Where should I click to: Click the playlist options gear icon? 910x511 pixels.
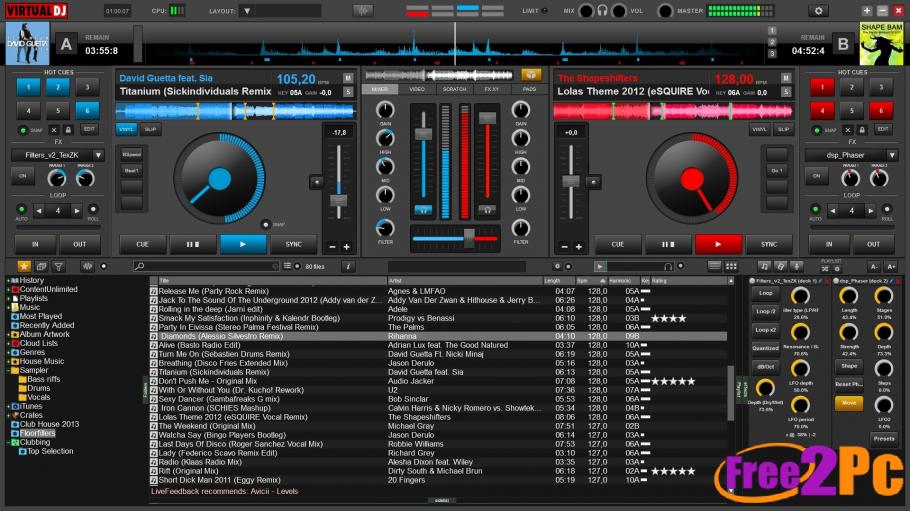point(837,269)
